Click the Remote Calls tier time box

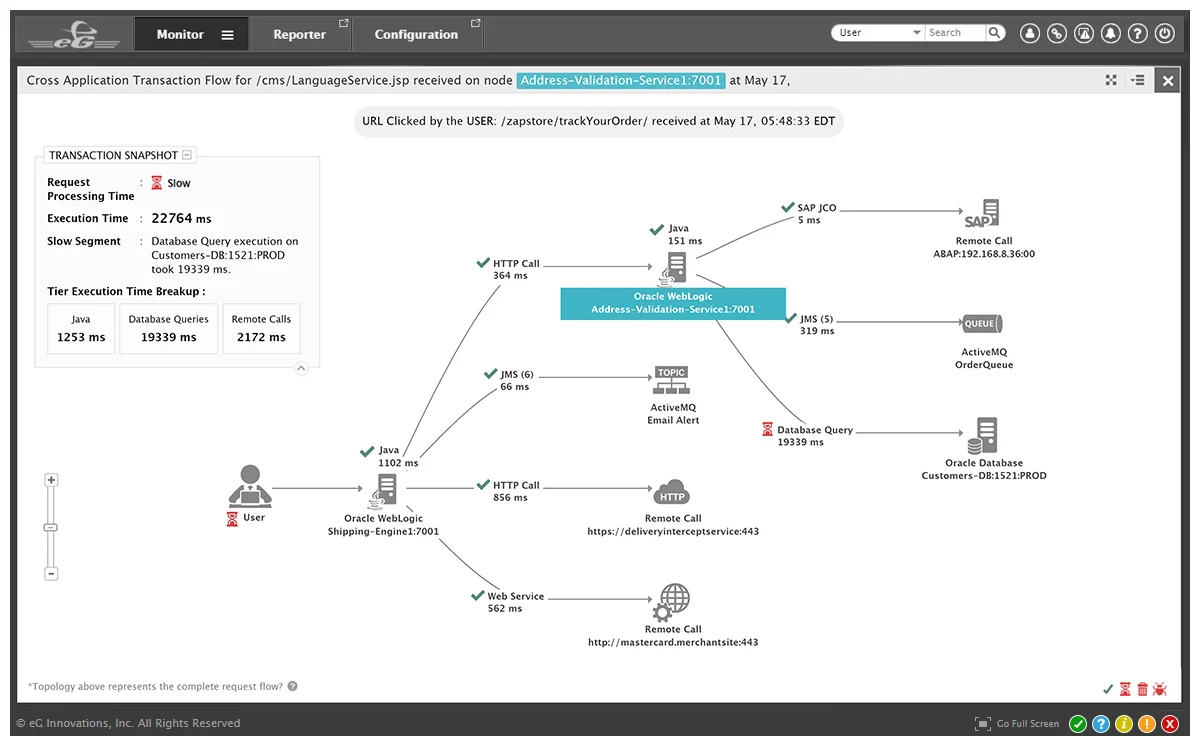(261, 329)
